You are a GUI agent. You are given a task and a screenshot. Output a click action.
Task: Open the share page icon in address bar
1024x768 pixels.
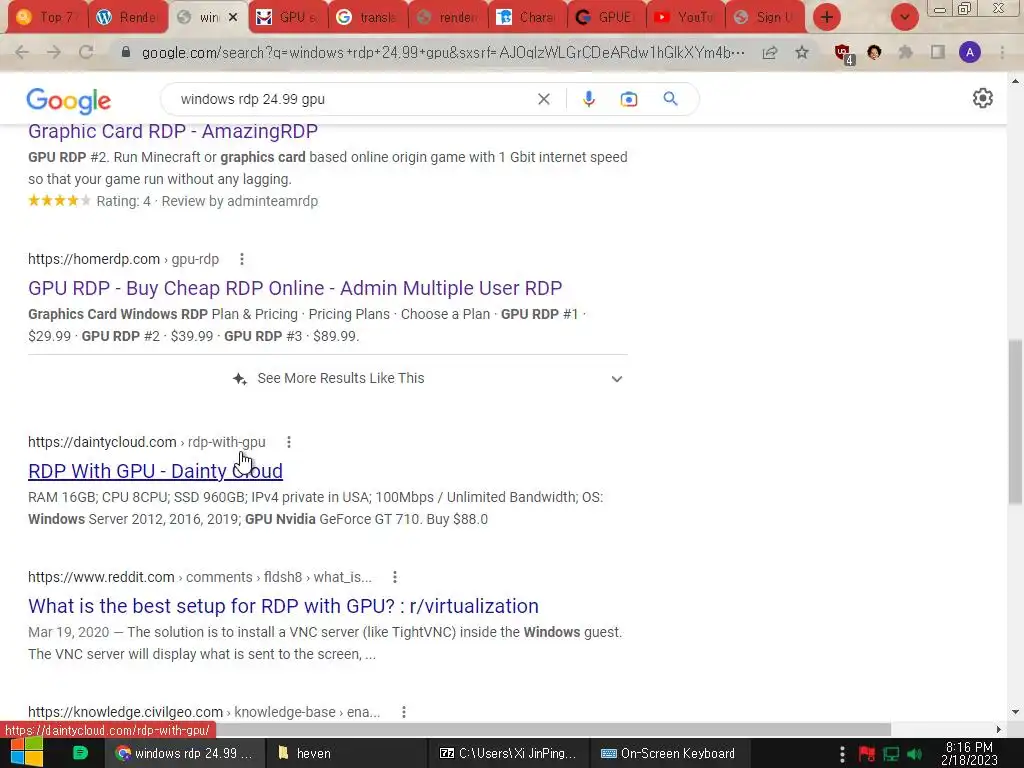click(770, 52)
